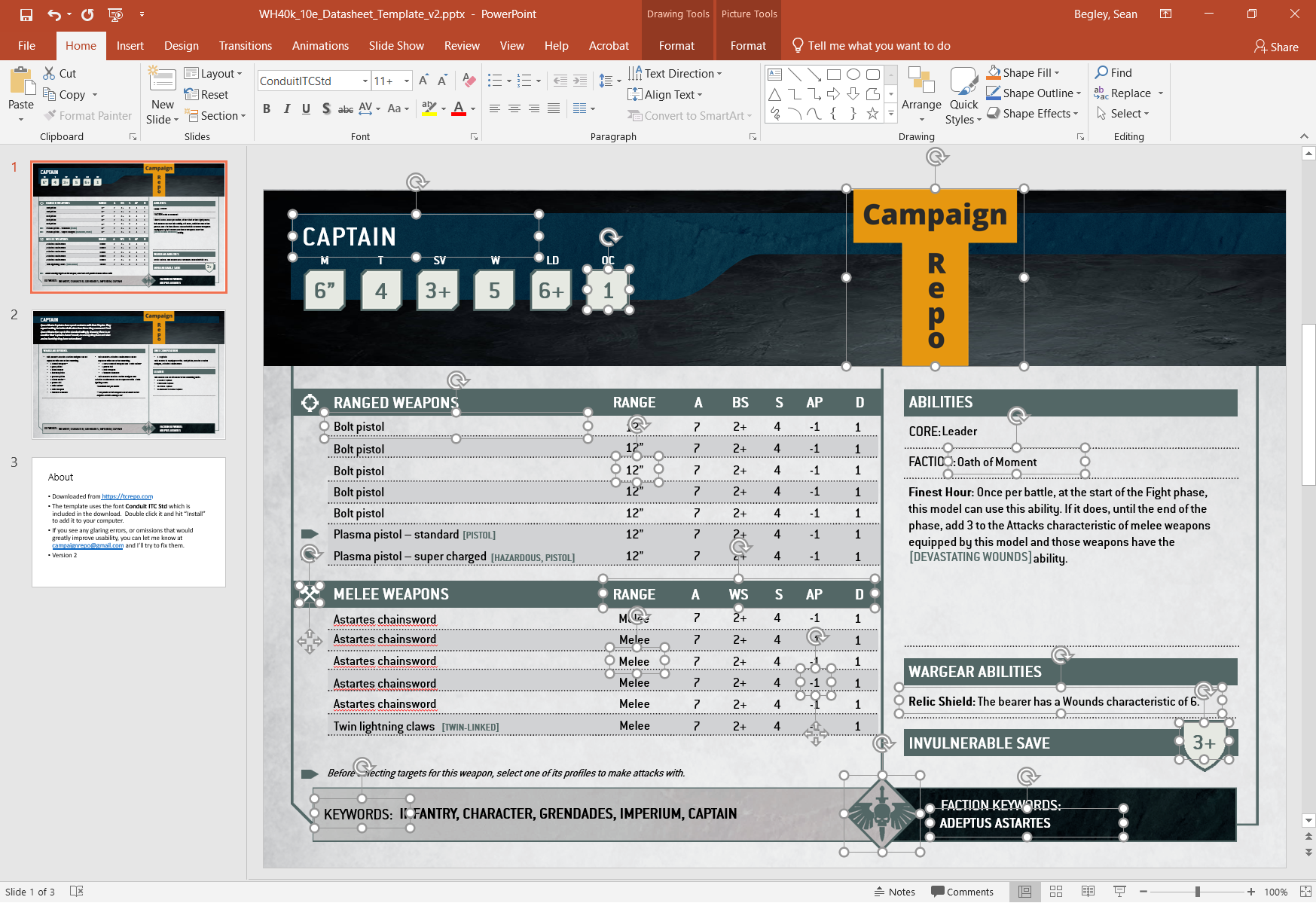Open the Shape Fill tool

(x=1022, y=72)
